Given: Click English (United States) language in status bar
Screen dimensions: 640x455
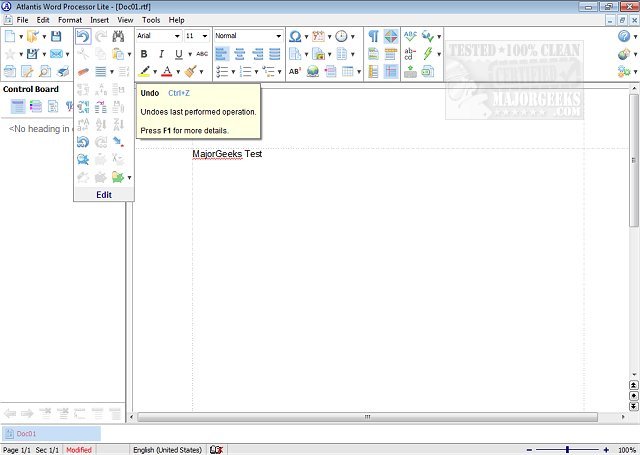Looking at the screenshot, I should [x=167, y=450].
